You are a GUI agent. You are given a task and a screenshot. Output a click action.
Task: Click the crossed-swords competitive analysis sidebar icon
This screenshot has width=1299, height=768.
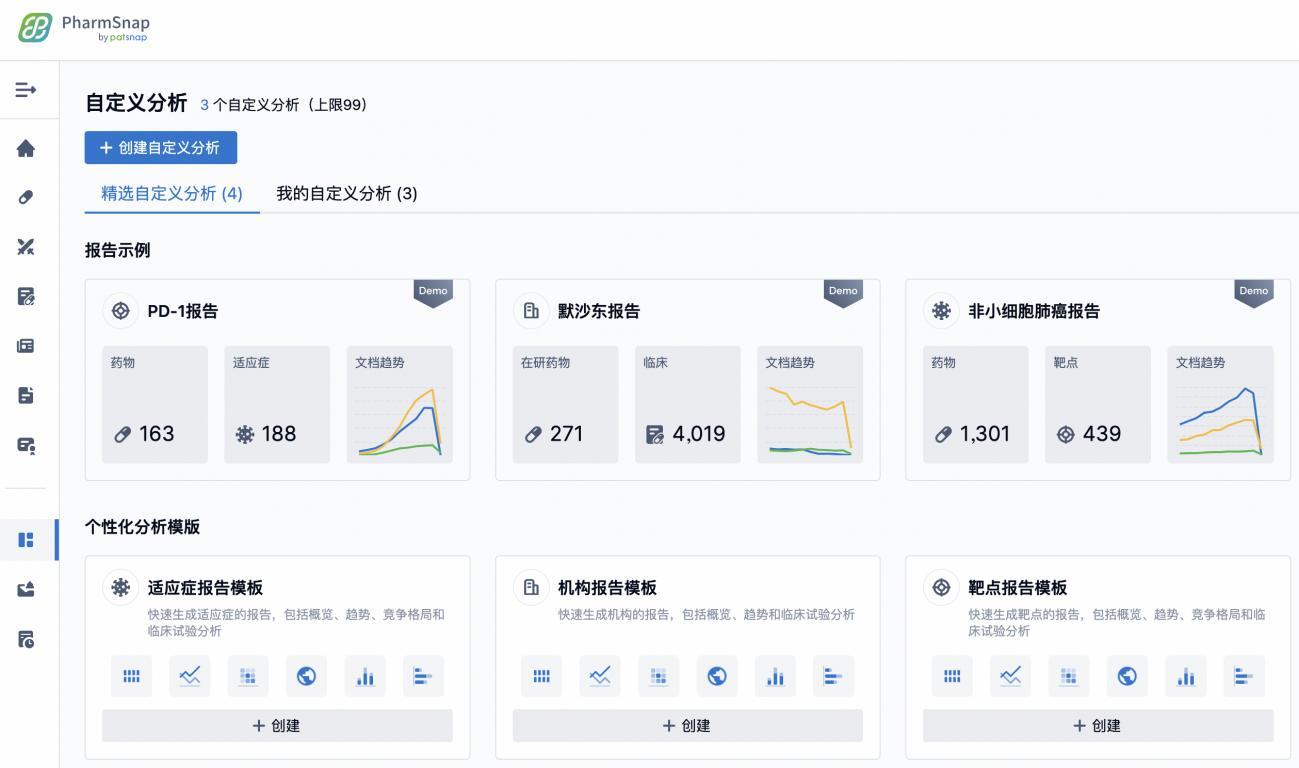(25, 246)
